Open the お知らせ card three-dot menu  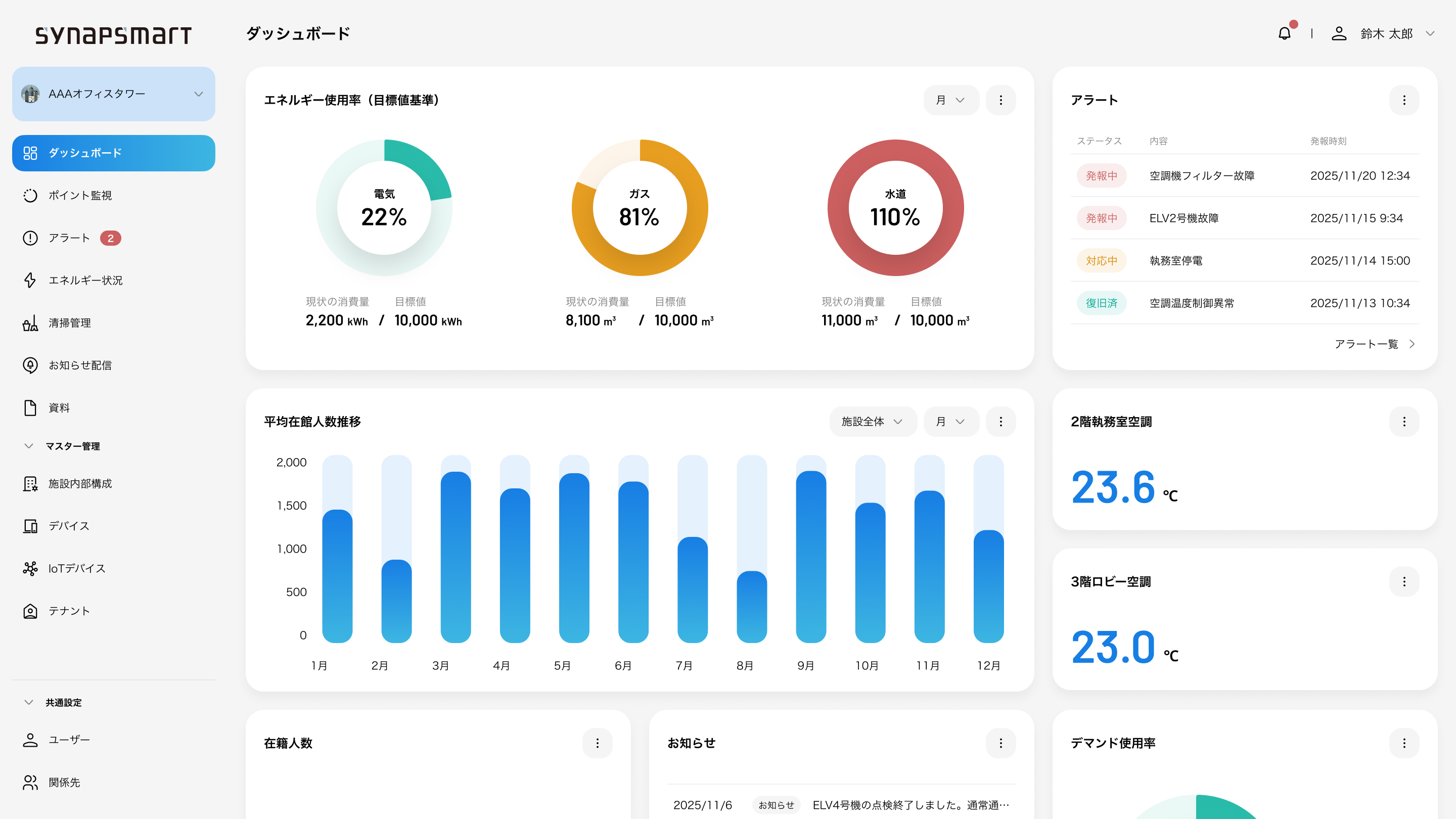(1000, 743)
